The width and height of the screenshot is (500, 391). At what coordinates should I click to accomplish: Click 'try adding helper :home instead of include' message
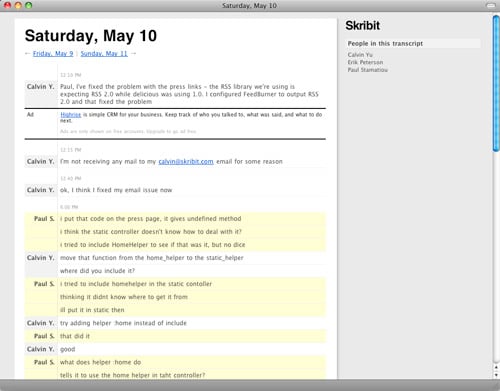(123, 323)
